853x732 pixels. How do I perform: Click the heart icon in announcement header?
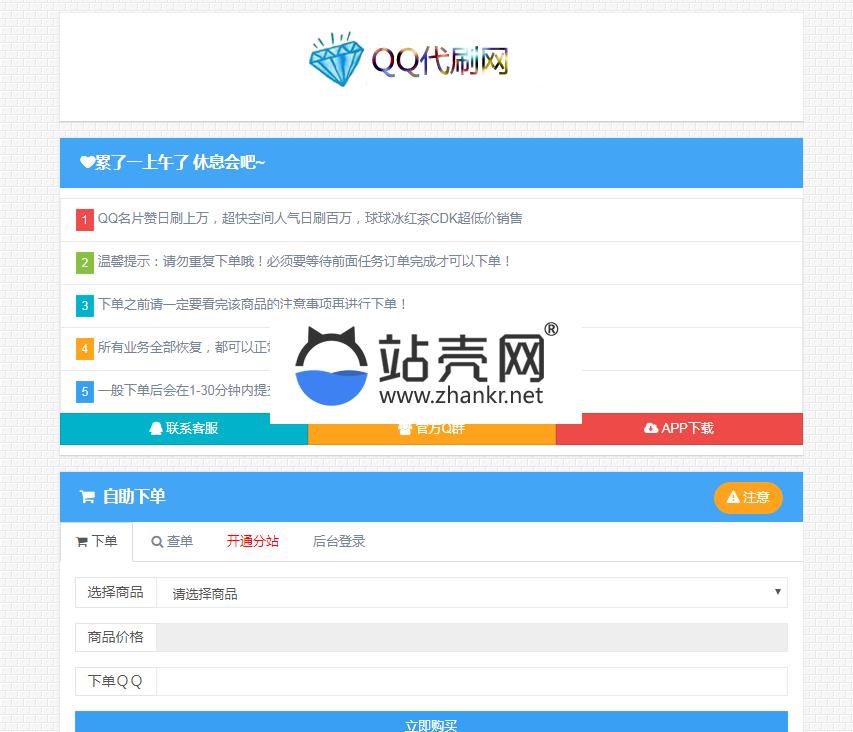[87, 163]
